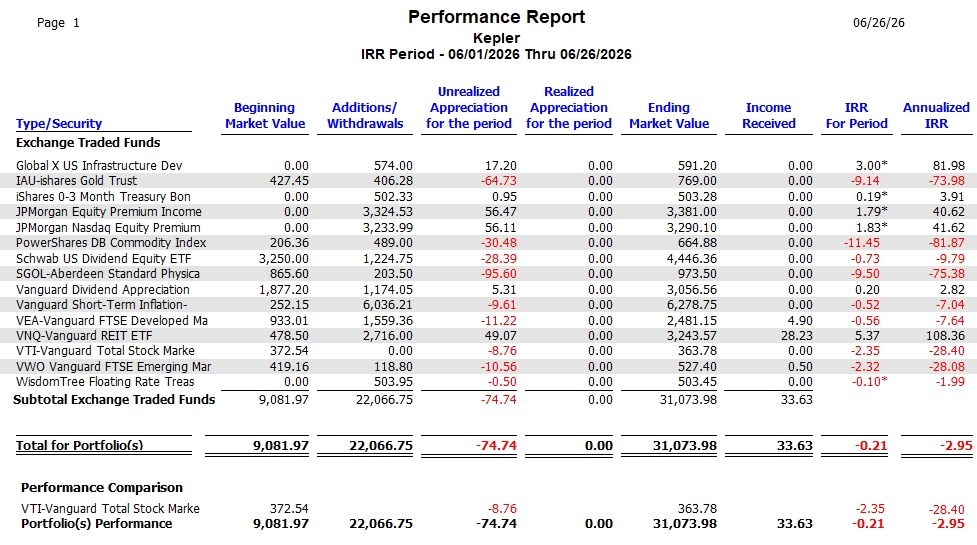The image size is (977, 545).
Task: Click the Income Received column header
Action: coord(768,116)
